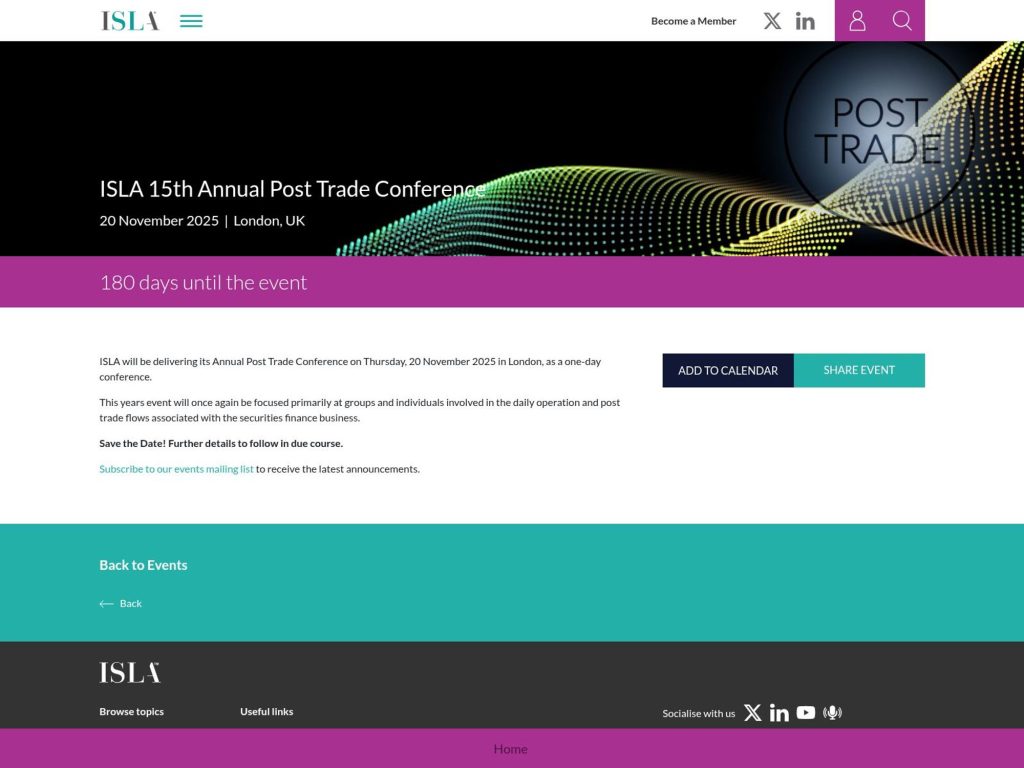Open the member account profile icon
The image size is (1024, 768).
[857, 20]
